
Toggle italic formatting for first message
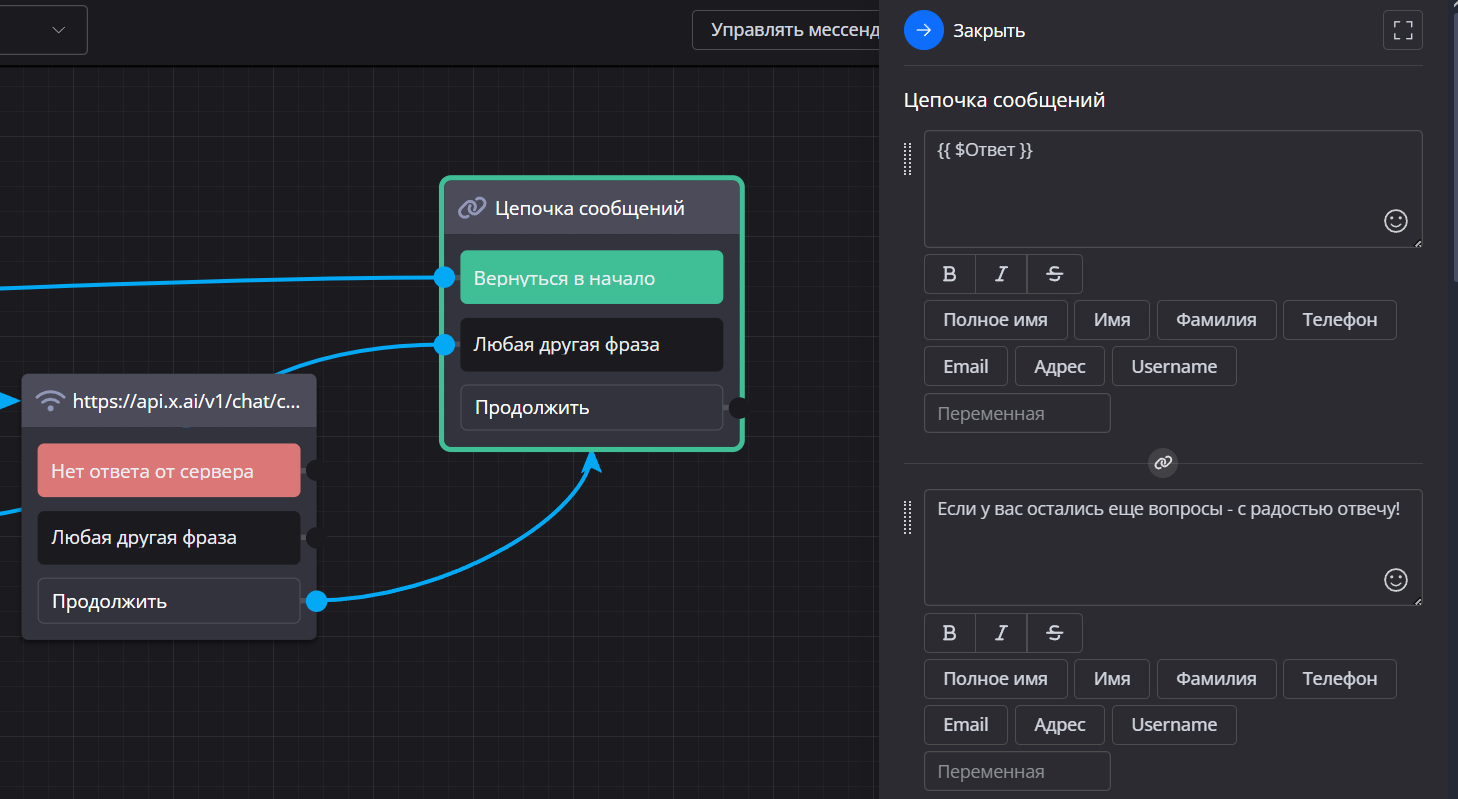[x=1001, y=274]
